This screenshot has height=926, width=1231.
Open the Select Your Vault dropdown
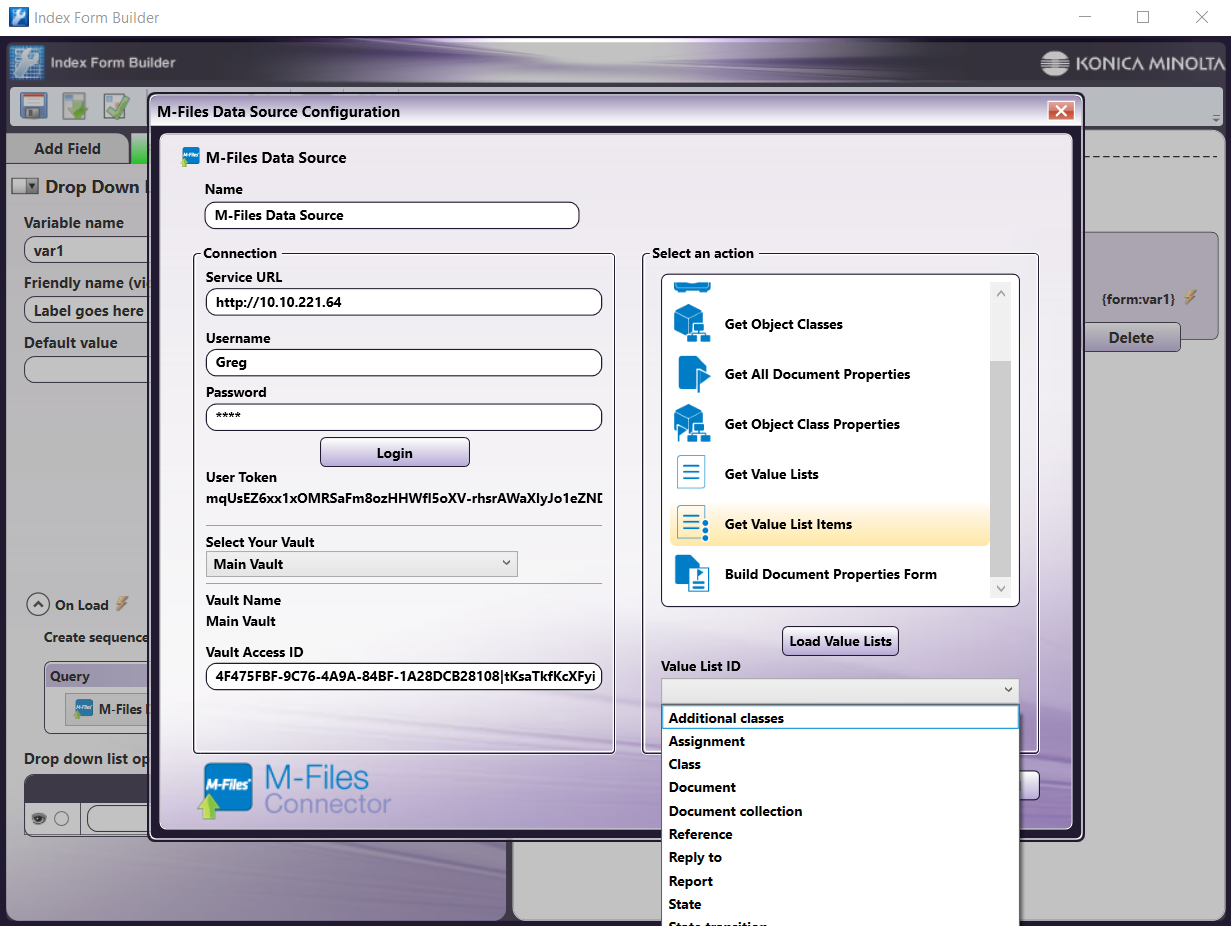361,564
